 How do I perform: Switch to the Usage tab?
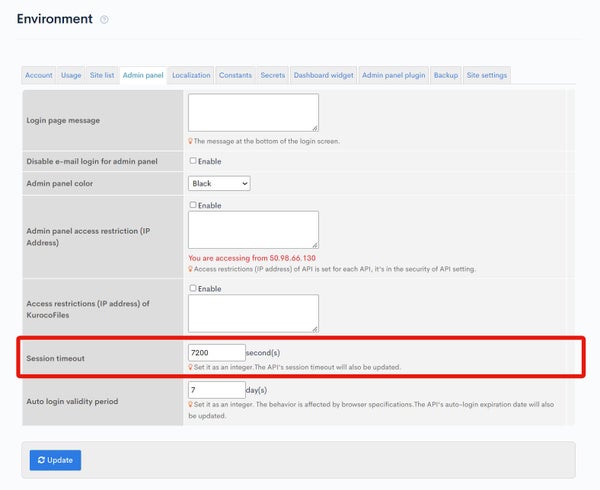coord(71,75)
